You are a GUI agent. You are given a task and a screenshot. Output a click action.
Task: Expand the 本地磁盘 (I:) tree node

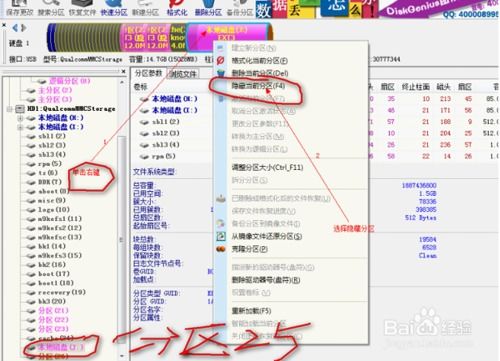(x=20, y=127)
